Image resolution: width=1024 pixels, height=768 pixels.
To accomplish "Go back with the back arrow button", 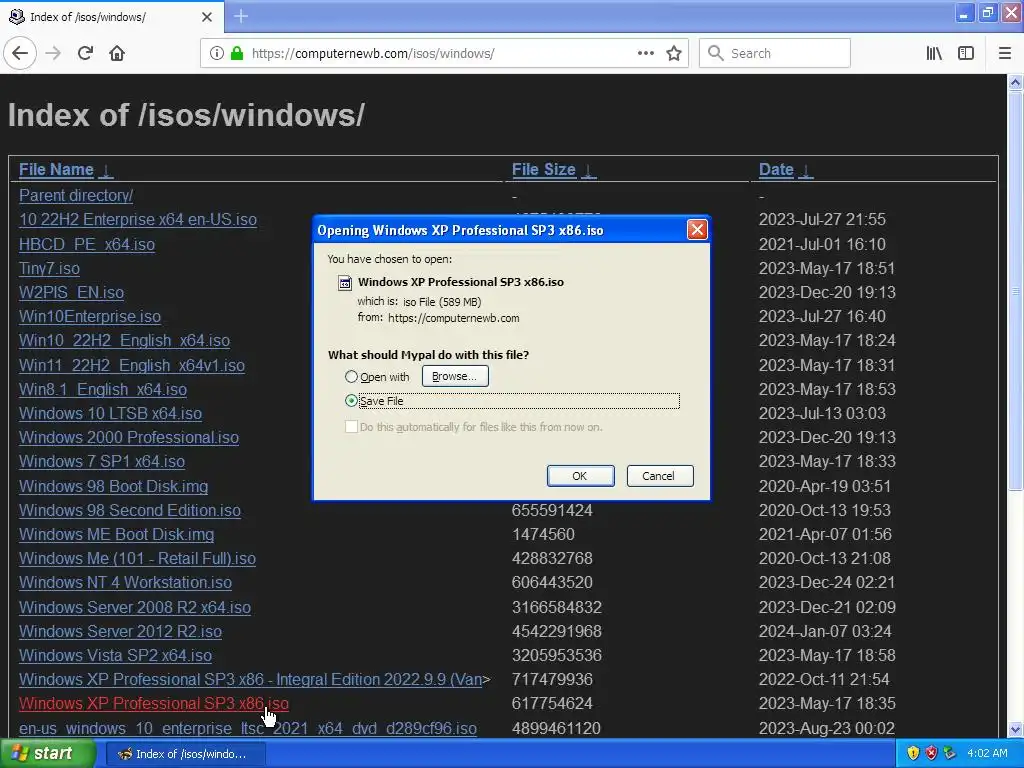I will 20,53.
